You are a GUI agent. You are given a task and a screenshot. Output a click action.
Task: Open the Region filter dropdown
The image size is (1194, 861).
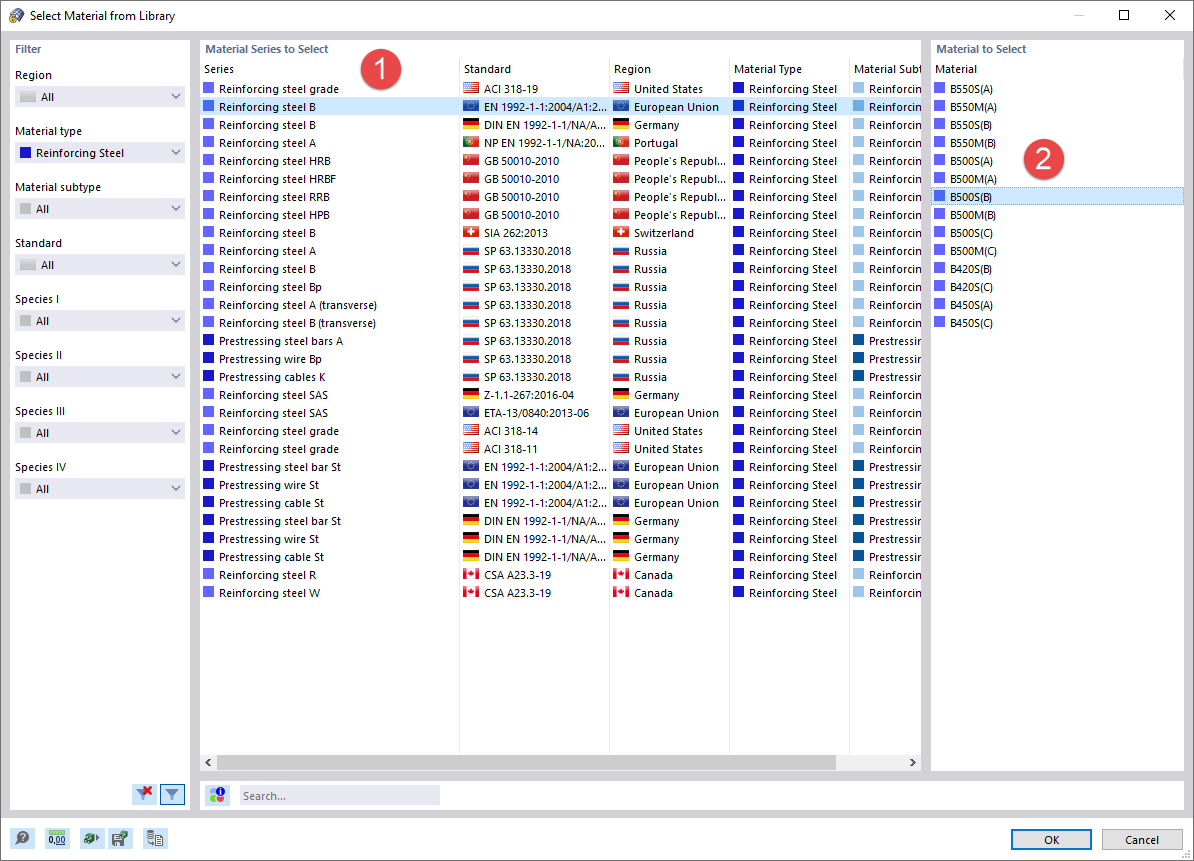click(x=100, y=97)
